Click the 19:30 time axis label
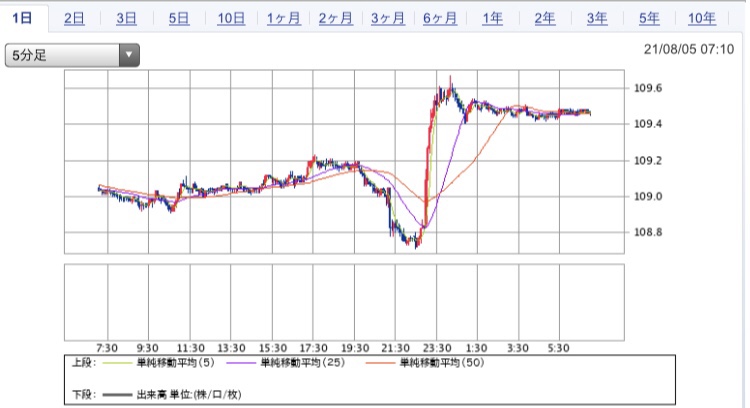The width and height of the screenshot is (750, 408). pos(355,348)
